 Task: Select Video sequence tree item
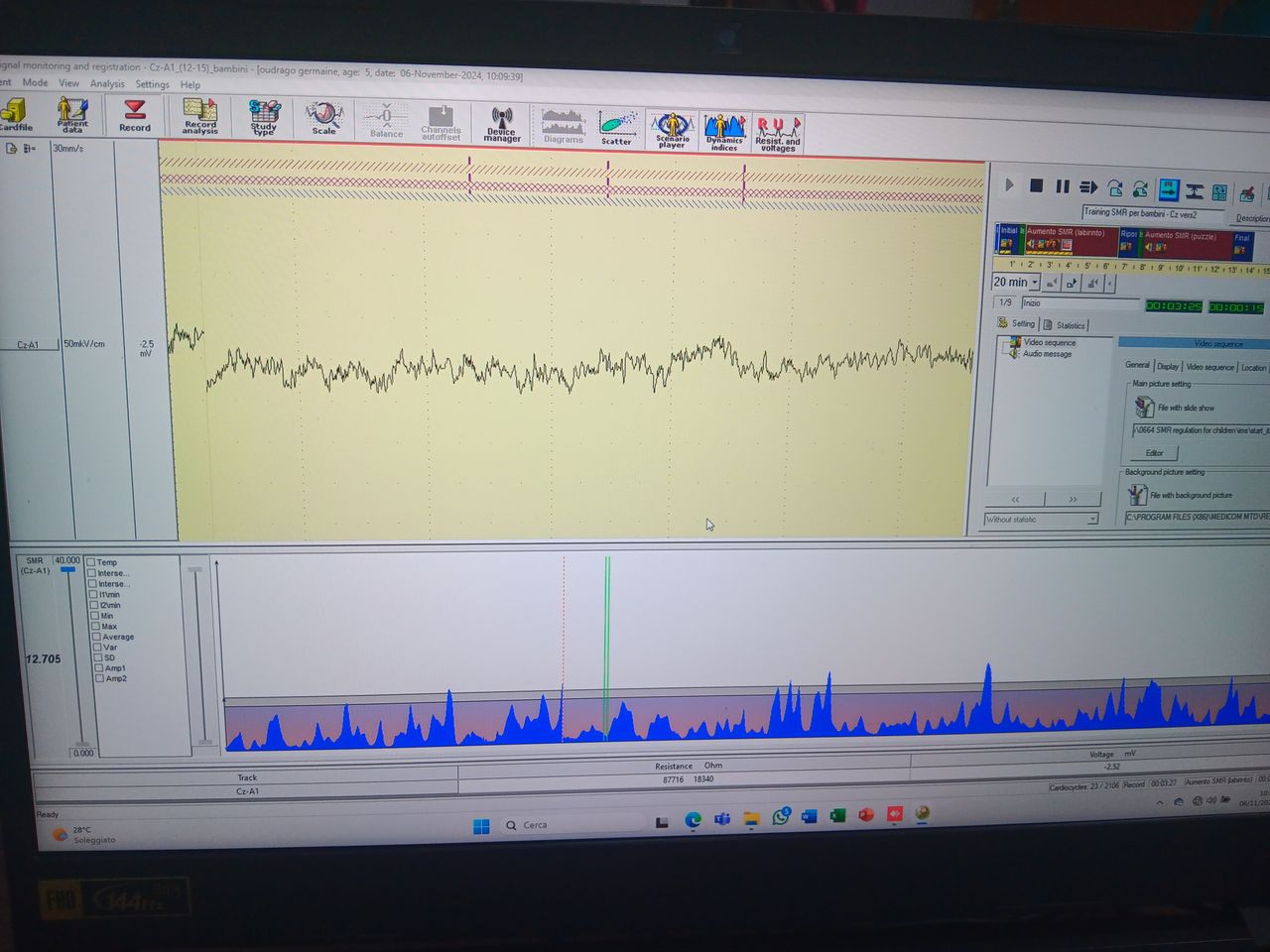(x=1049, y=342)
